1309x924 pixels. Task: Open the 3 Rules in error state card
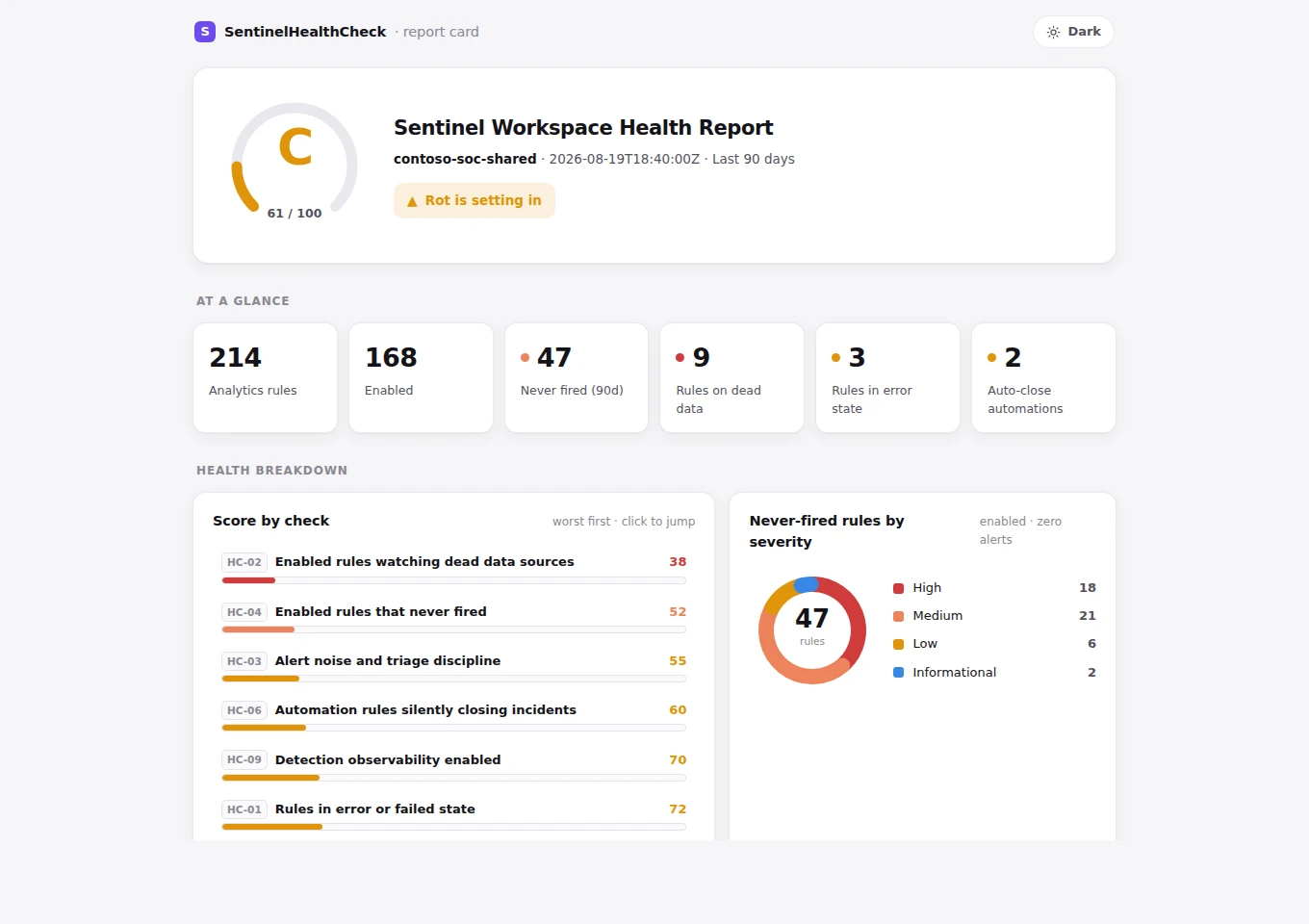pos(887,377)
